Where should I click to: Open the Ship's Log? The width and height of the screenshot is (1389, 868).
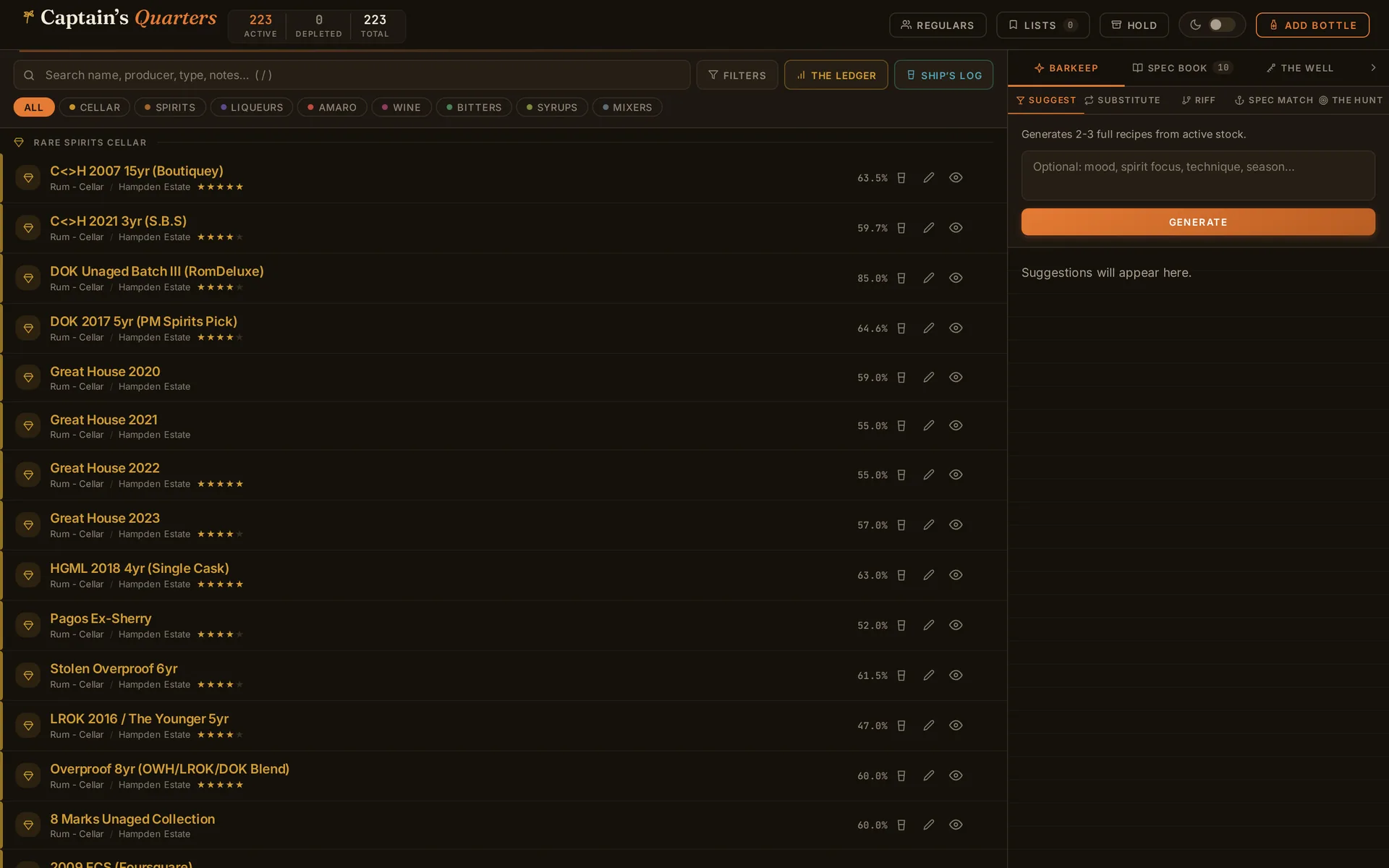[x=943, y=75]
